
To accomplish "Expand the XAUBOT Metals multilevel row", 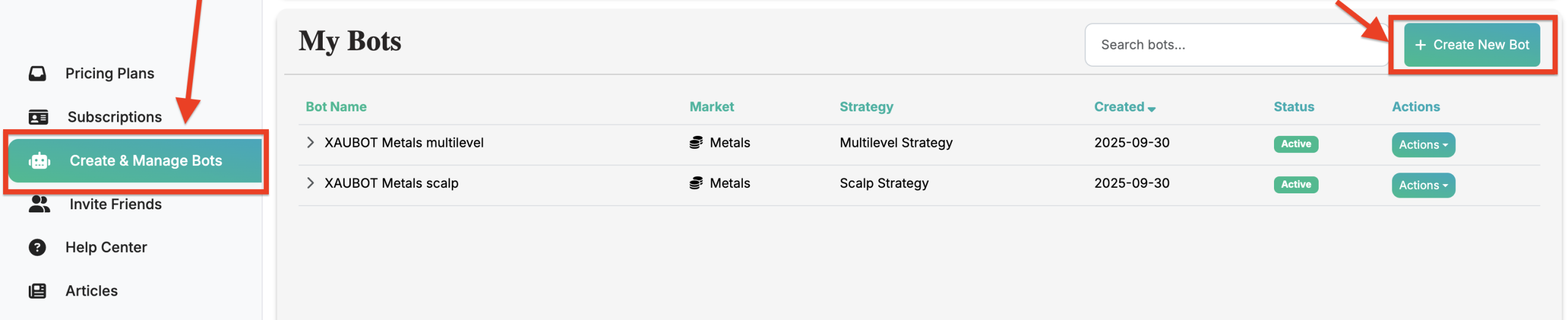I will pyautogui.click(x=311, y=143).
